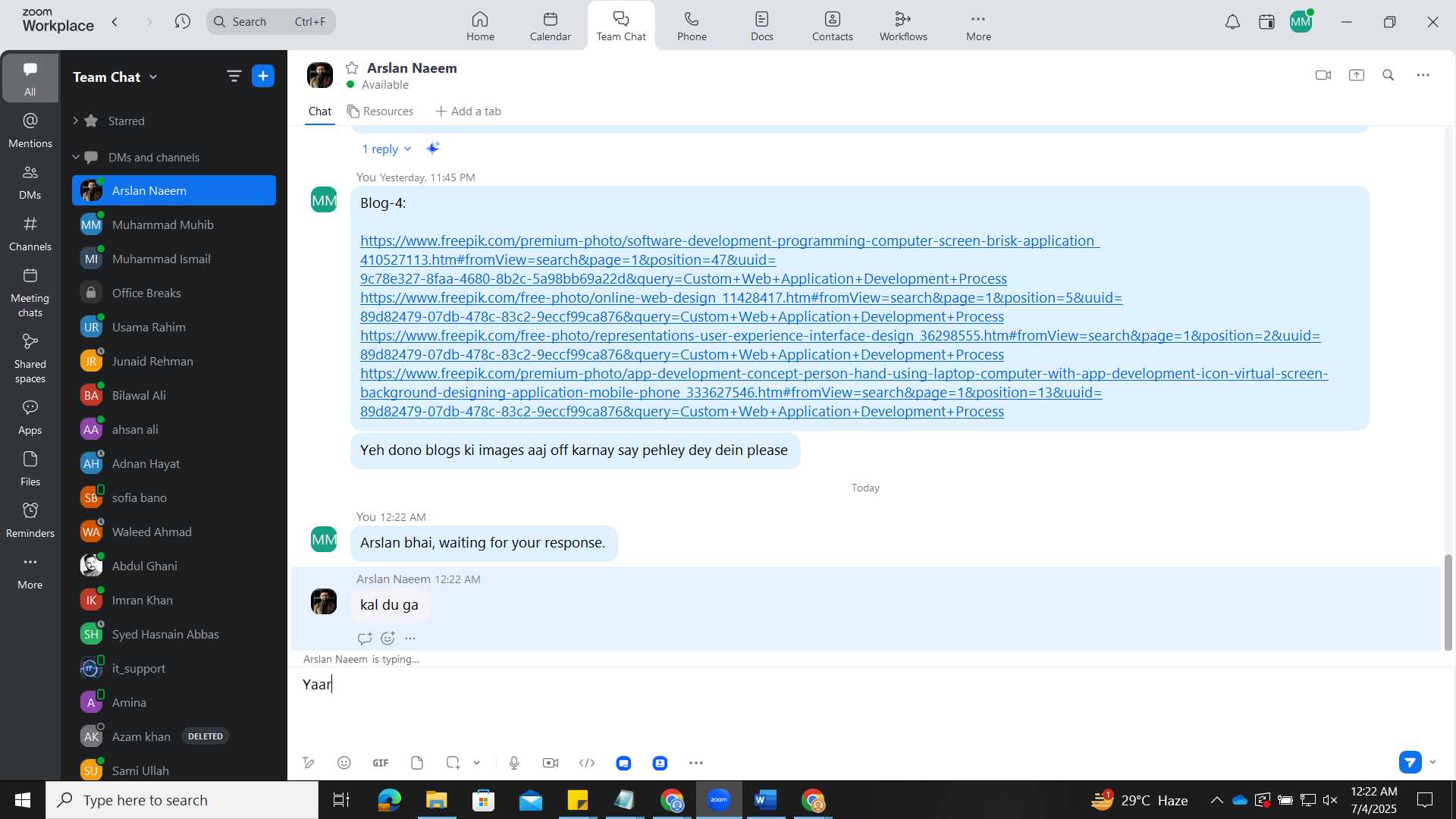Viewport: 1456px width, 819px height.
Task: Open chat with Muhammad Muhib
Action: click(174, 224)
